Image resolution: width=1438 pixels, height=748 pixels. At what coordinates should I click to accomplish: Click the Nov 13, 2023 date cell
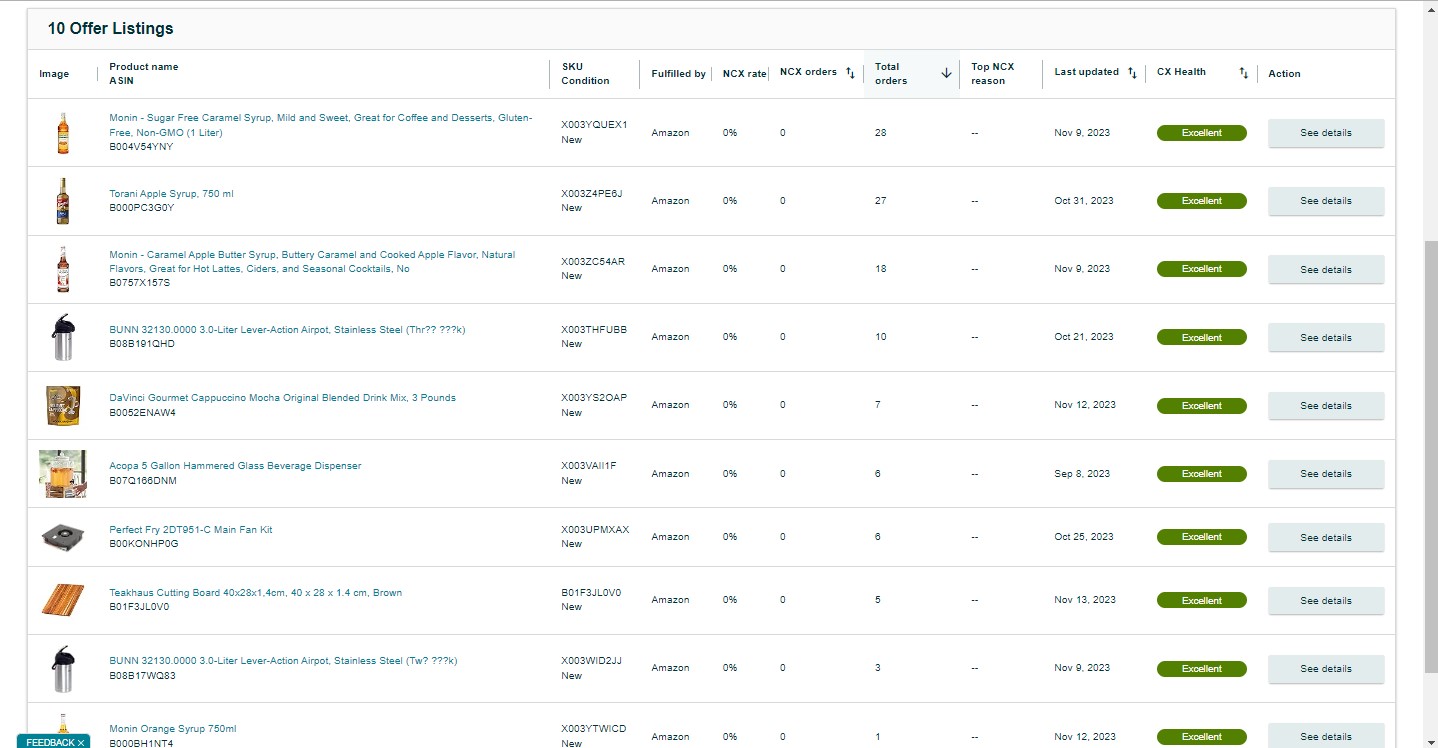1085,600
